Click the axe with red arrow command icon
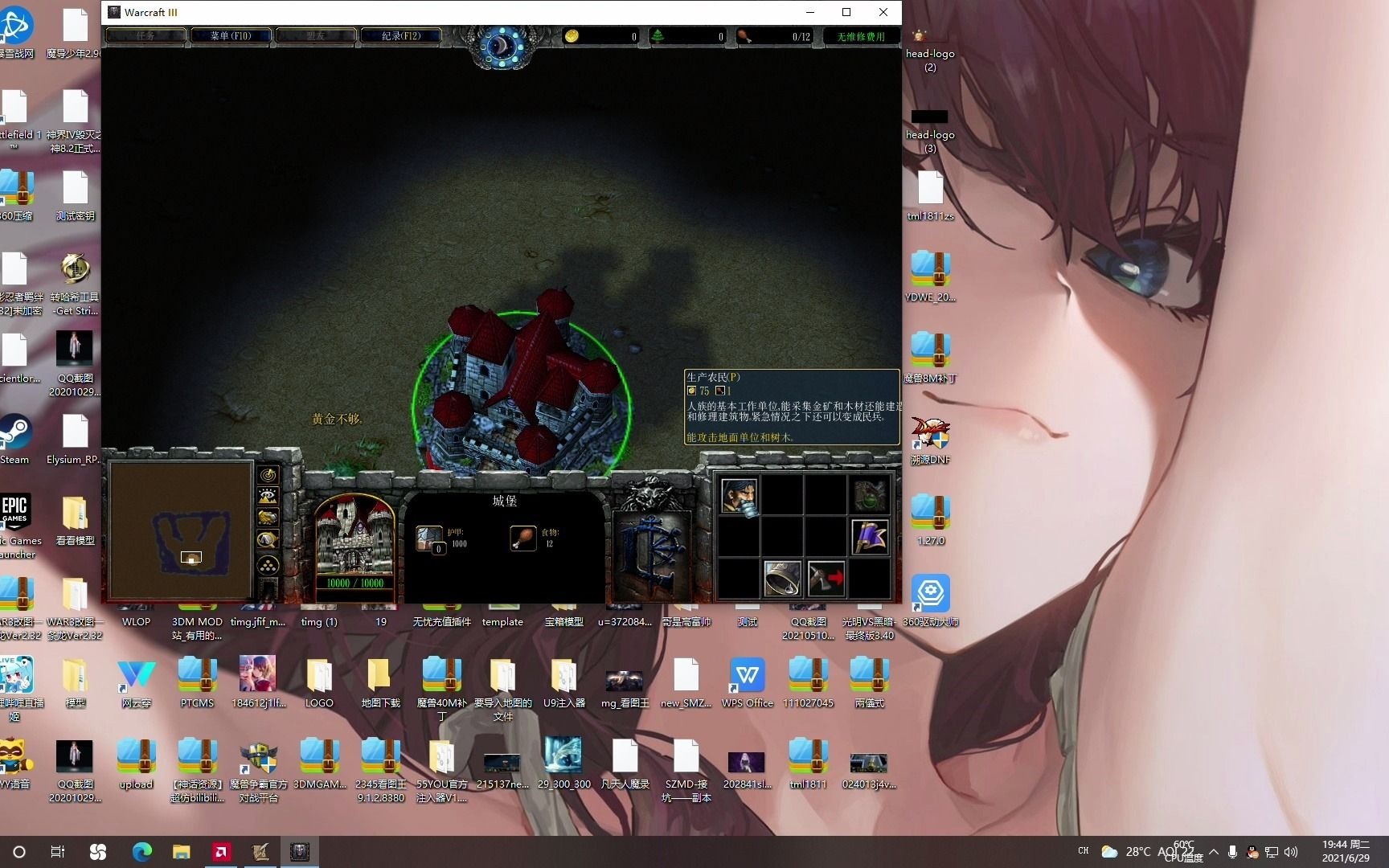 coord(826,579)
